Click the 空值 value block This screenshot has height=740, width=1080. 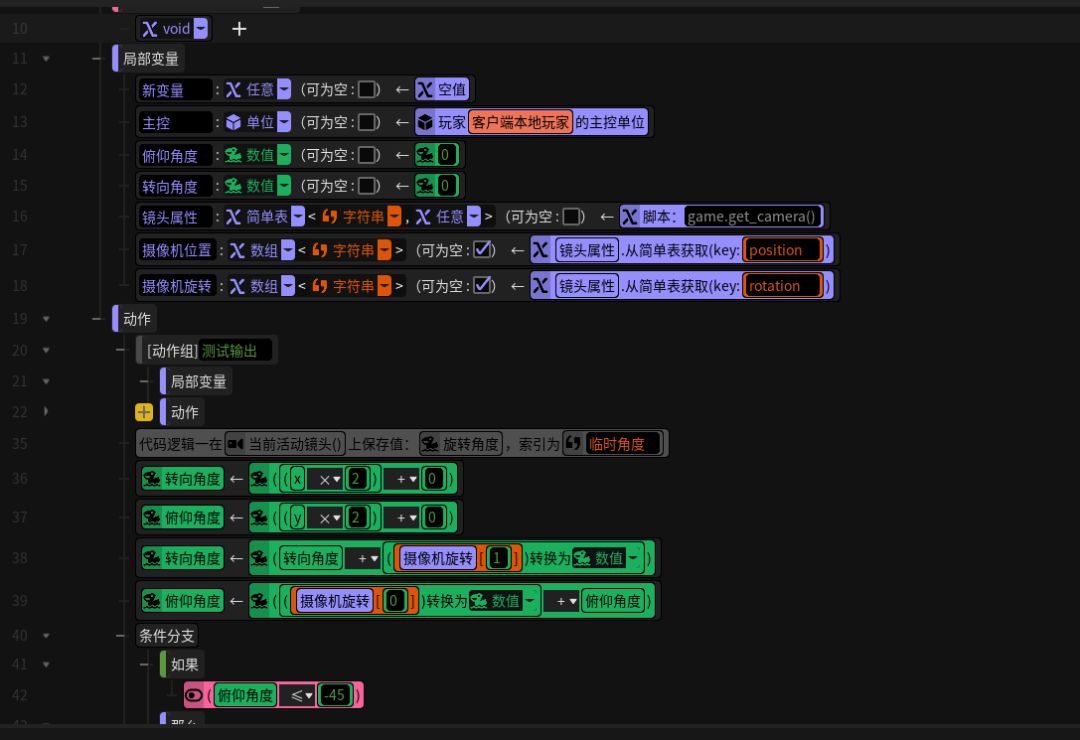(x=442, y=90)
